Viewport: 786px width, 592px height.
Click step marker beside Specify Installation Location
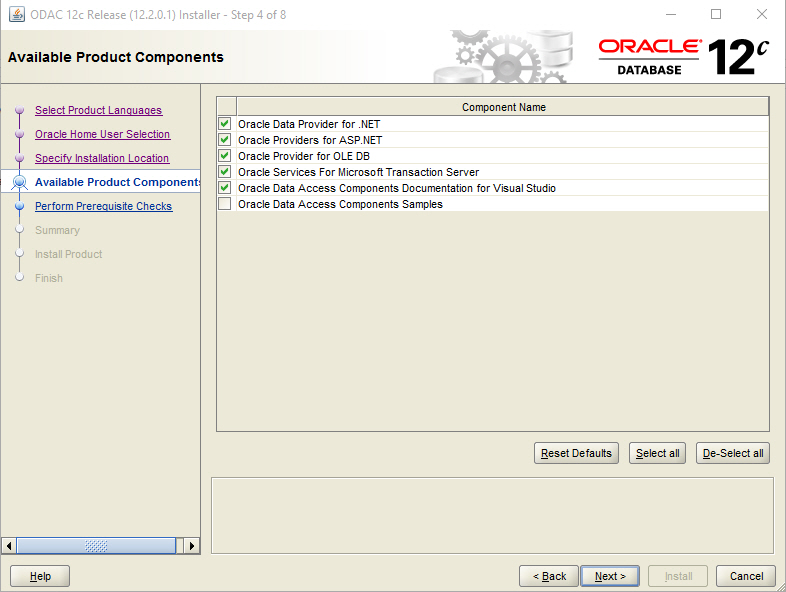[x=20, y=158]
